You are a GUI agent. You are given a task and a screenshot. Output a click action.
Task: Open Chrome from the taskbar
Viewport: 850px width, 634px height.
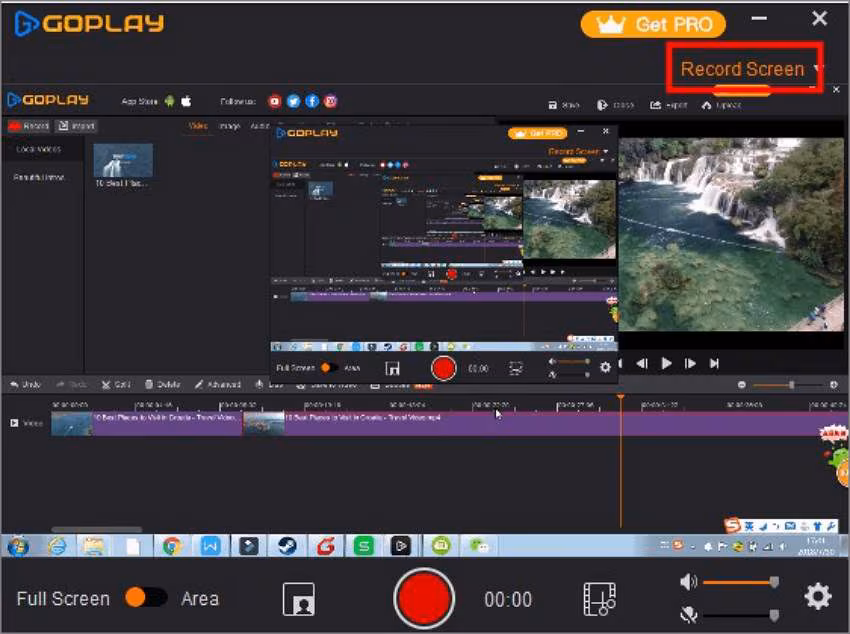click(x=171, y=546)
